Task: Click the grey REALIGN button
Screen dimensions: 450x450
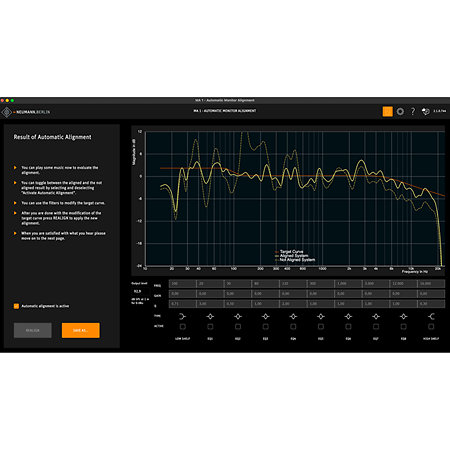Action: [x=33, y=330]
